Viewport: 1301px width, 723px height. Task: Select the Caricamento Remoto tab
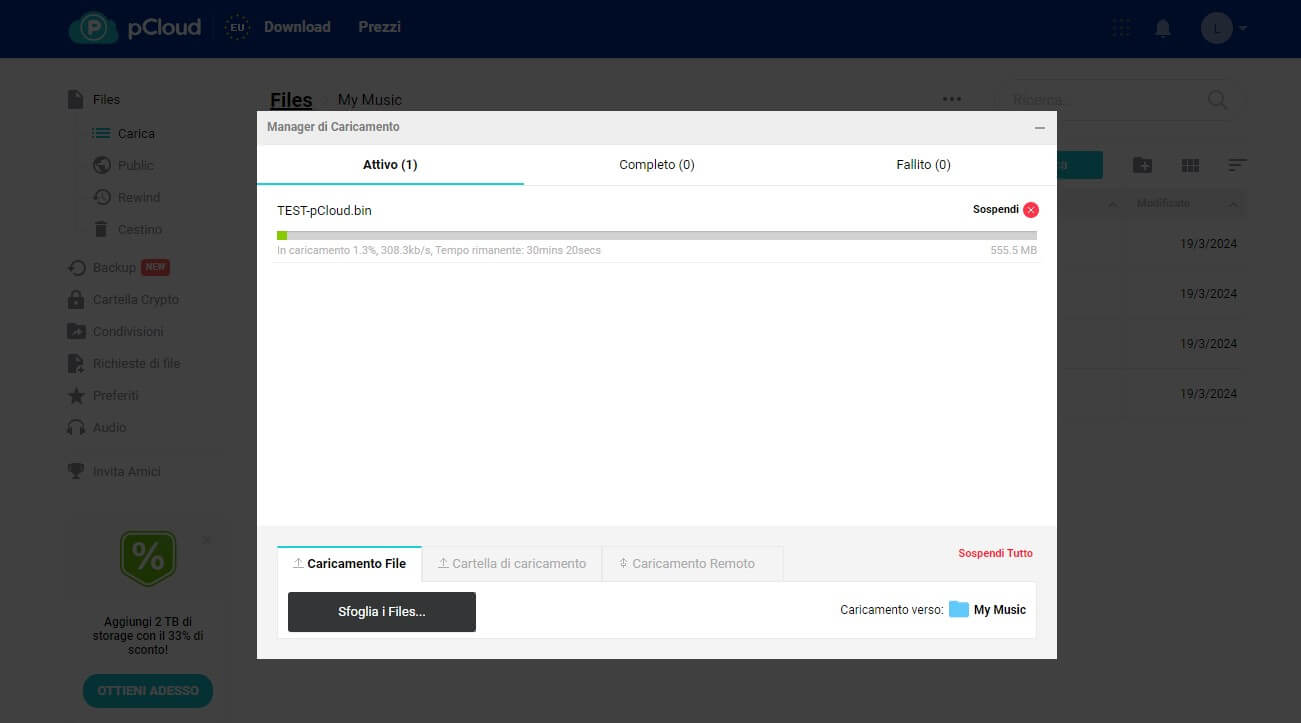click(692, 563)
